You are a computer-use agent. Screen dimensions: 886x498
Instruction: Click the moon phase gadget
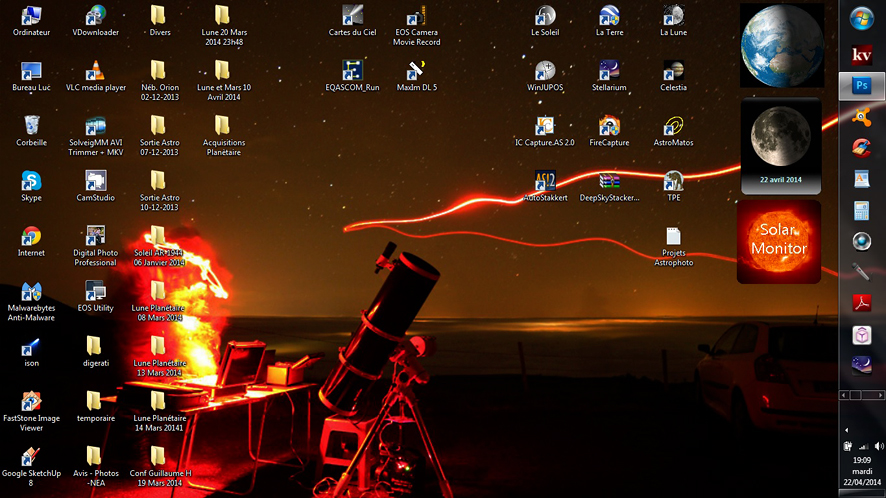[780, 146]
